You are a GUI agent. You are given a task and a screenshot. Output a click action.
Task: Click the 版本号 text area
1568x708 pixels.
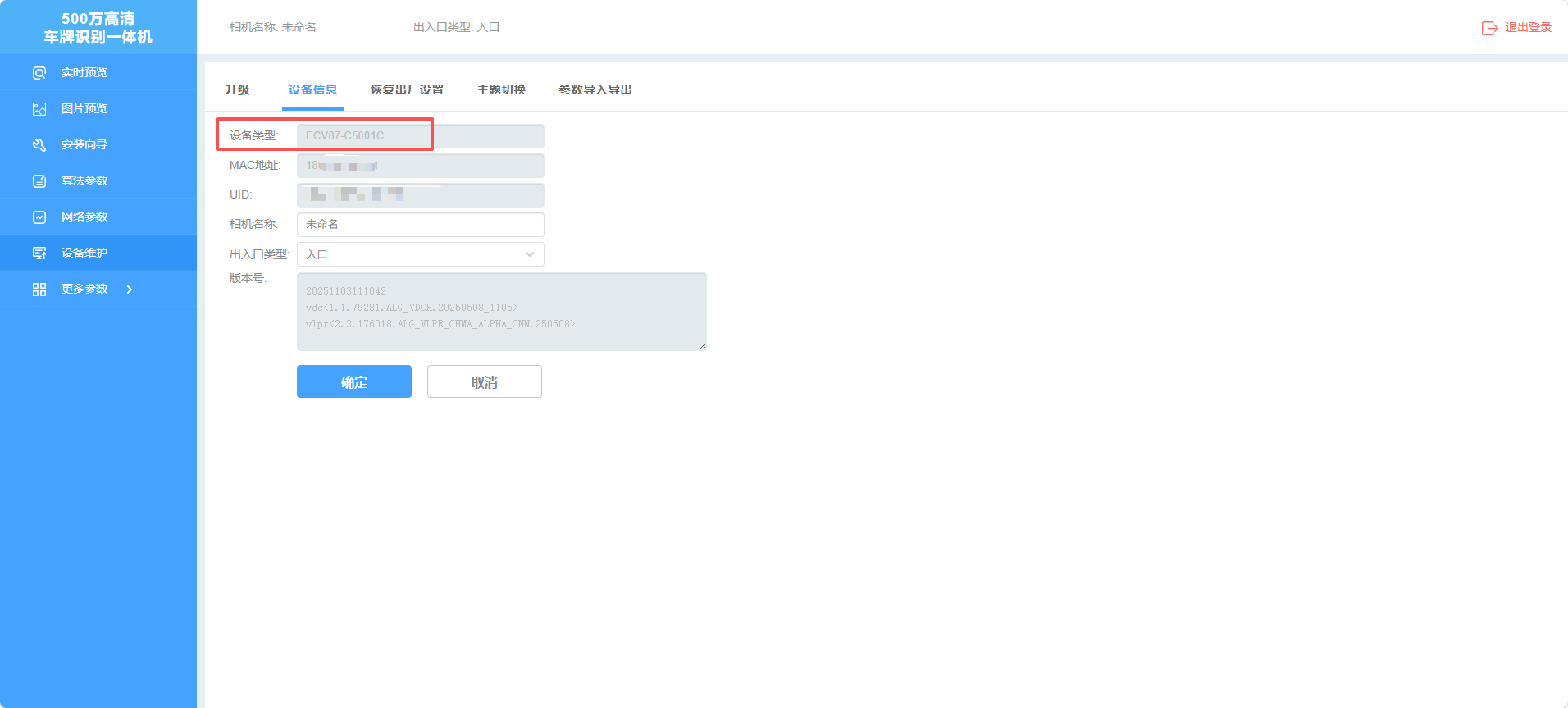tap(502, 312)
